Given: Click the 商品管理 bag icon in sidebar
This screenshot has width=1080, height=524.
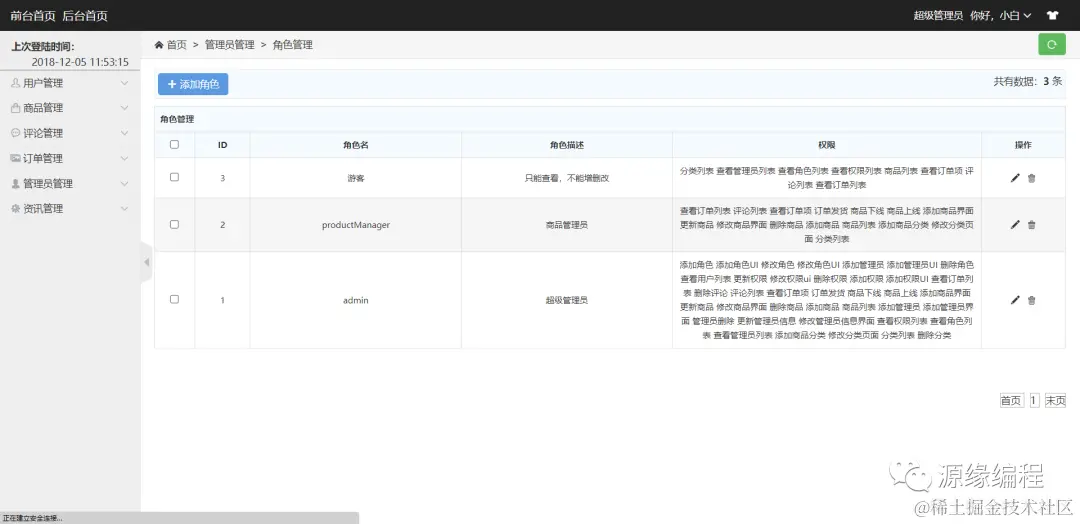Looking at the screenshot, I should click(15, 108).
